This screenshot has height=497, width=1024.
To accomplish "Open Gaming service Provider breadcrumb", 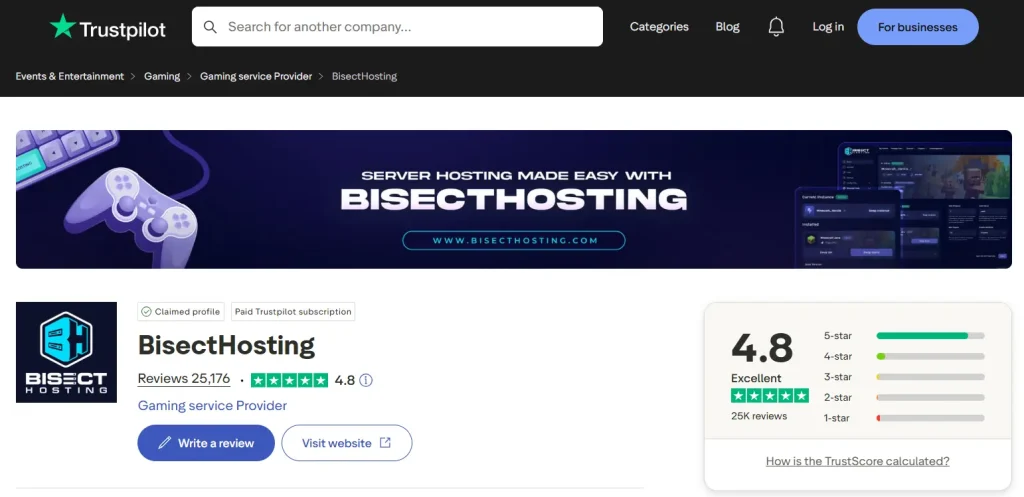I will (256, 77).
